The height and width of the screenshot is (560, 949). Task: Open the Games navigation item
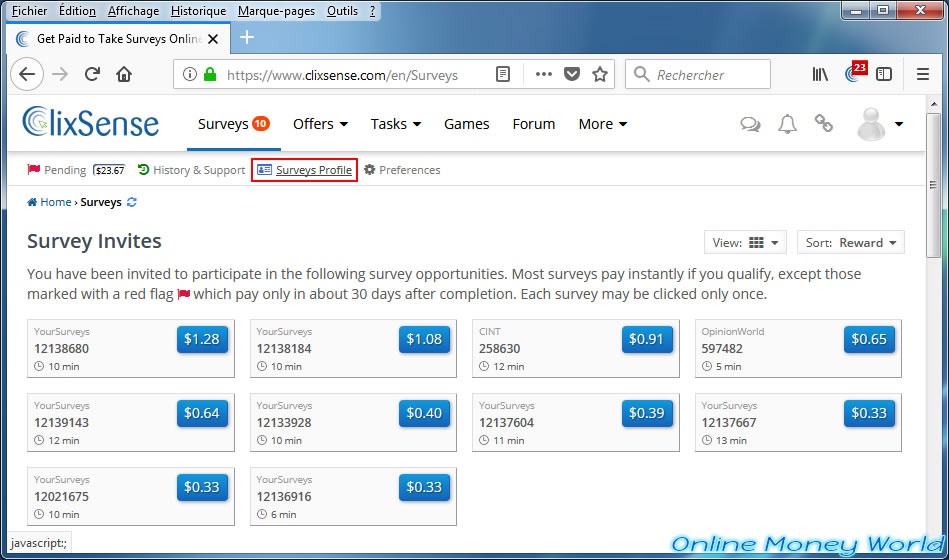pos(467,124)
